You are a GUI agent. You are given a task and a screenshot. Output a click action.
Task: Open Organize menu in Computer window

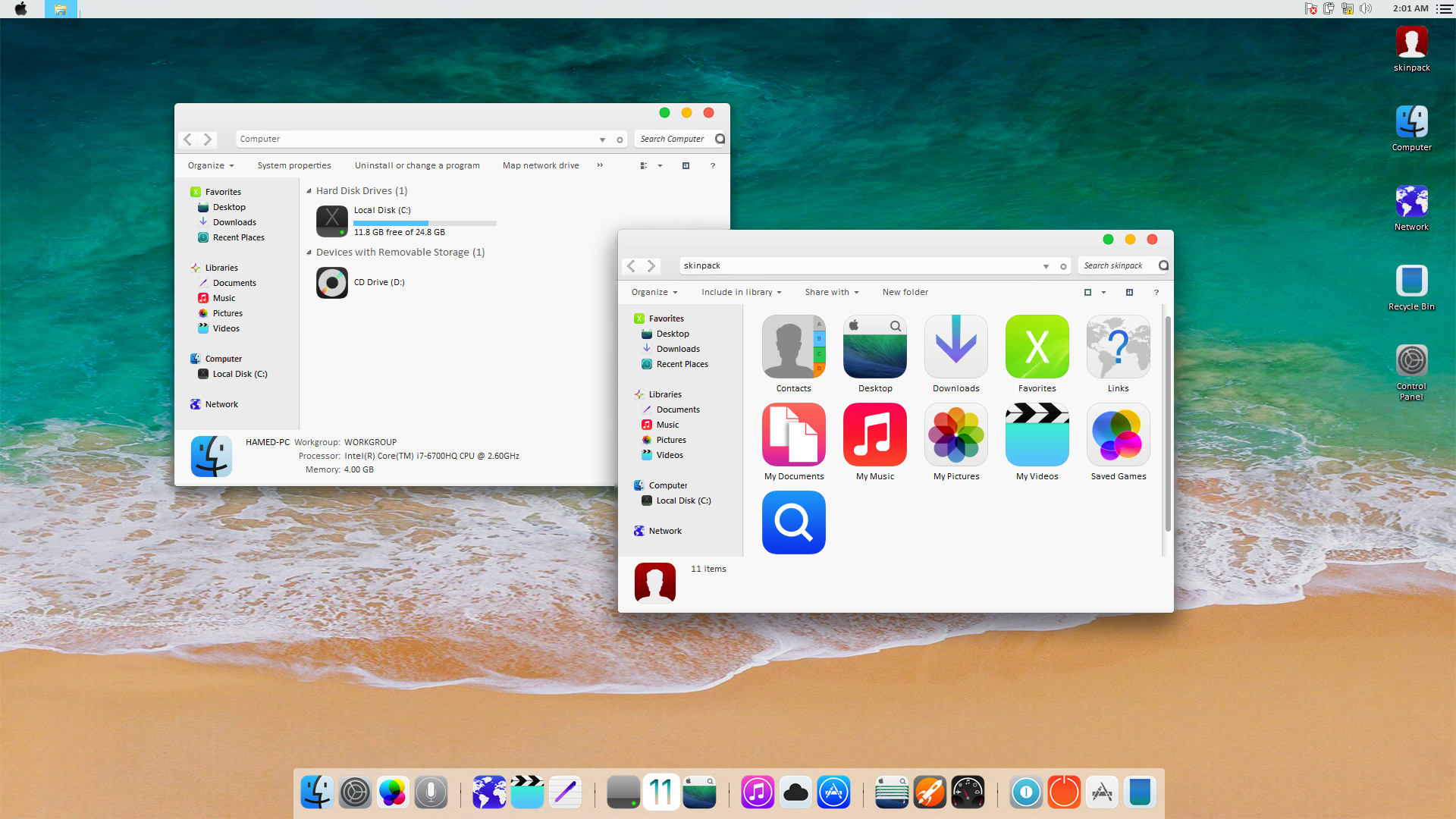(x=210, y=165)
